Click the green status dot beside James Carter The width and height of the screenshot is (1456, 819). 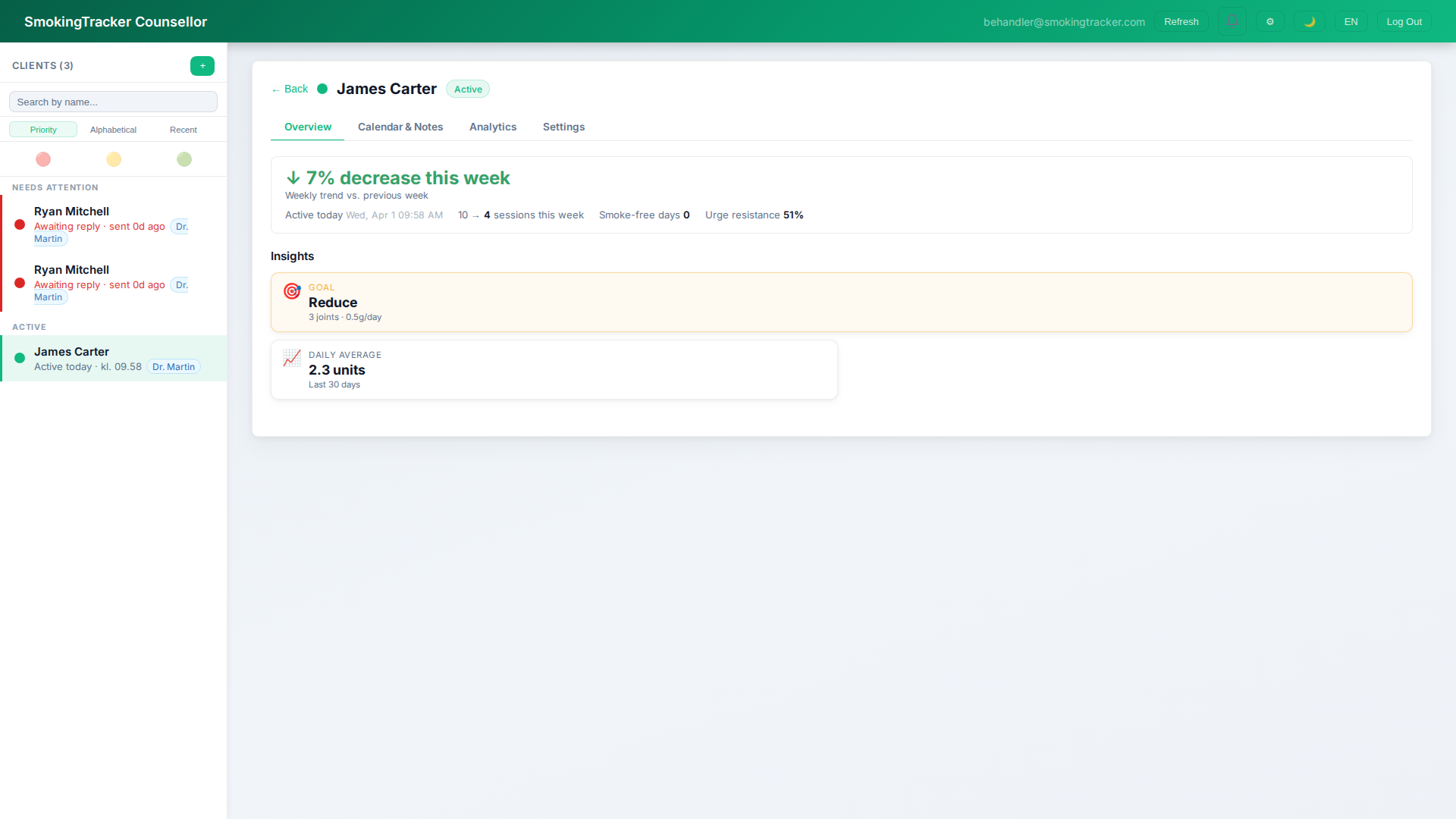[x=322, y=89]
